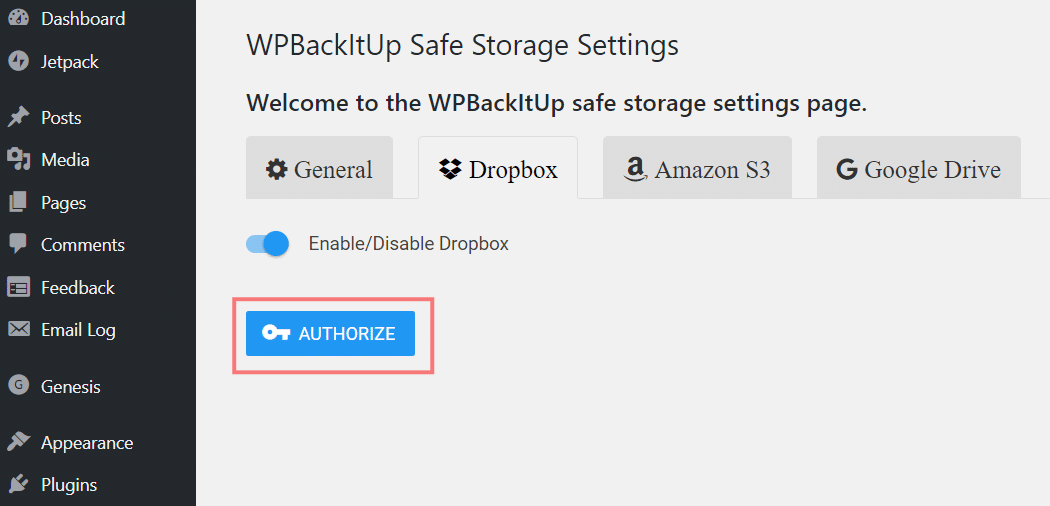Open the General settings tab
Image resolution: width=1050 pixels, height=506 pixels.
319,168
